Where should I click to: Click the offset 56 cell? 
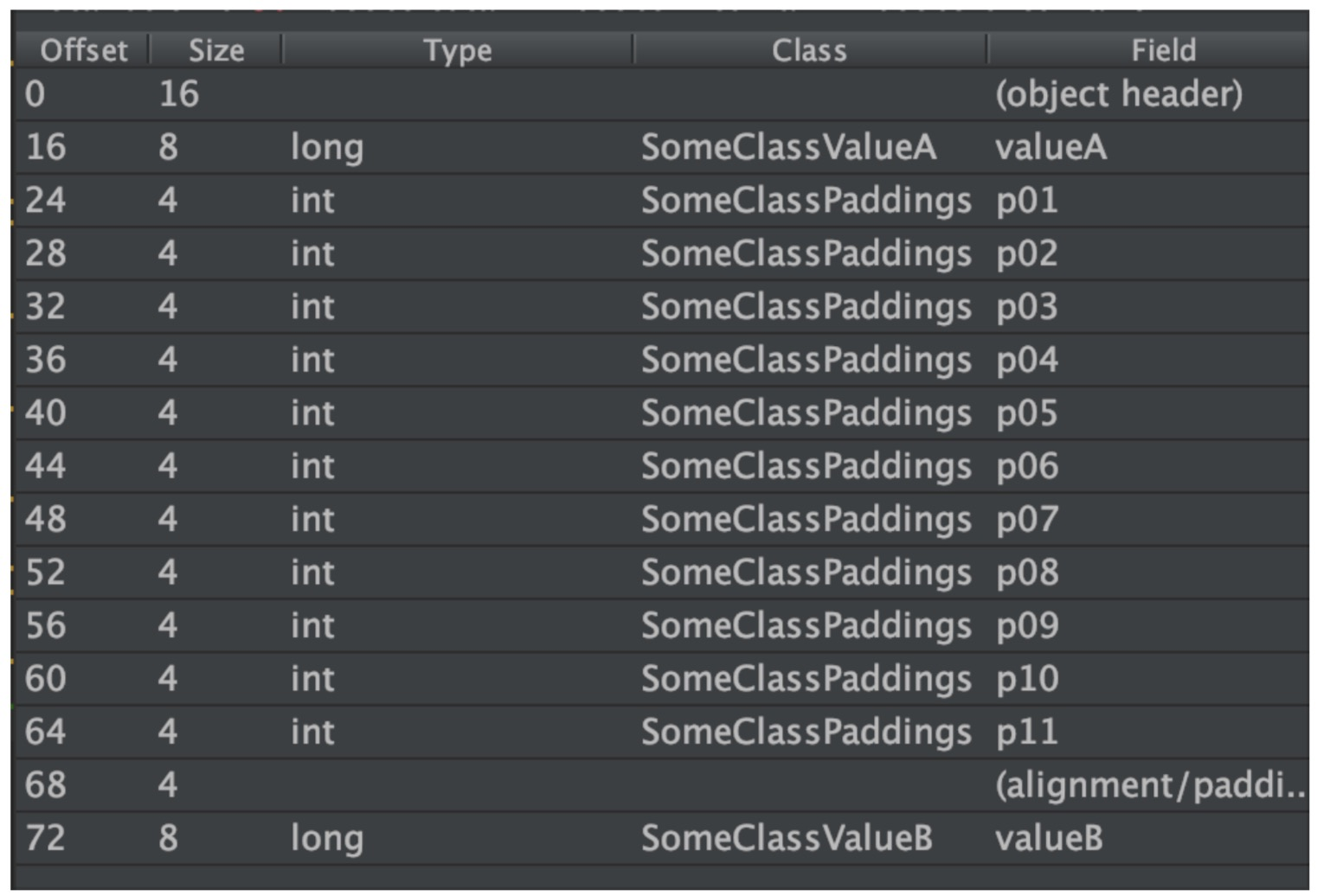(46, 626)
